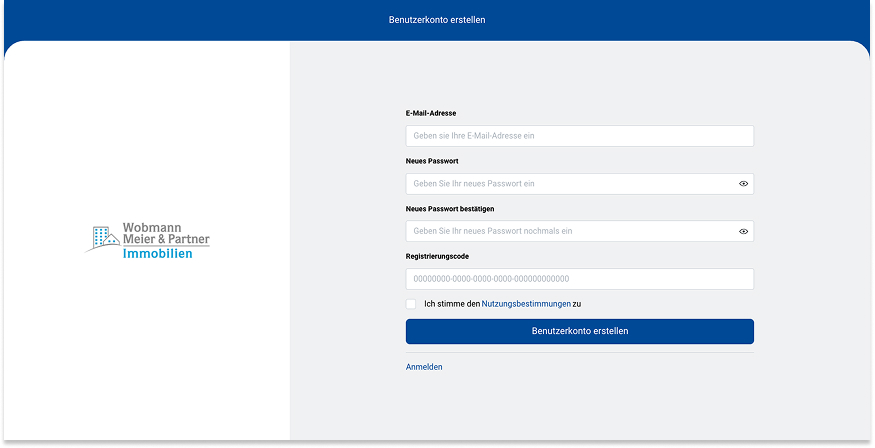Click the Neues Passwort label text
The height and width of the screenshot is (448, 875).
point(432,161)
